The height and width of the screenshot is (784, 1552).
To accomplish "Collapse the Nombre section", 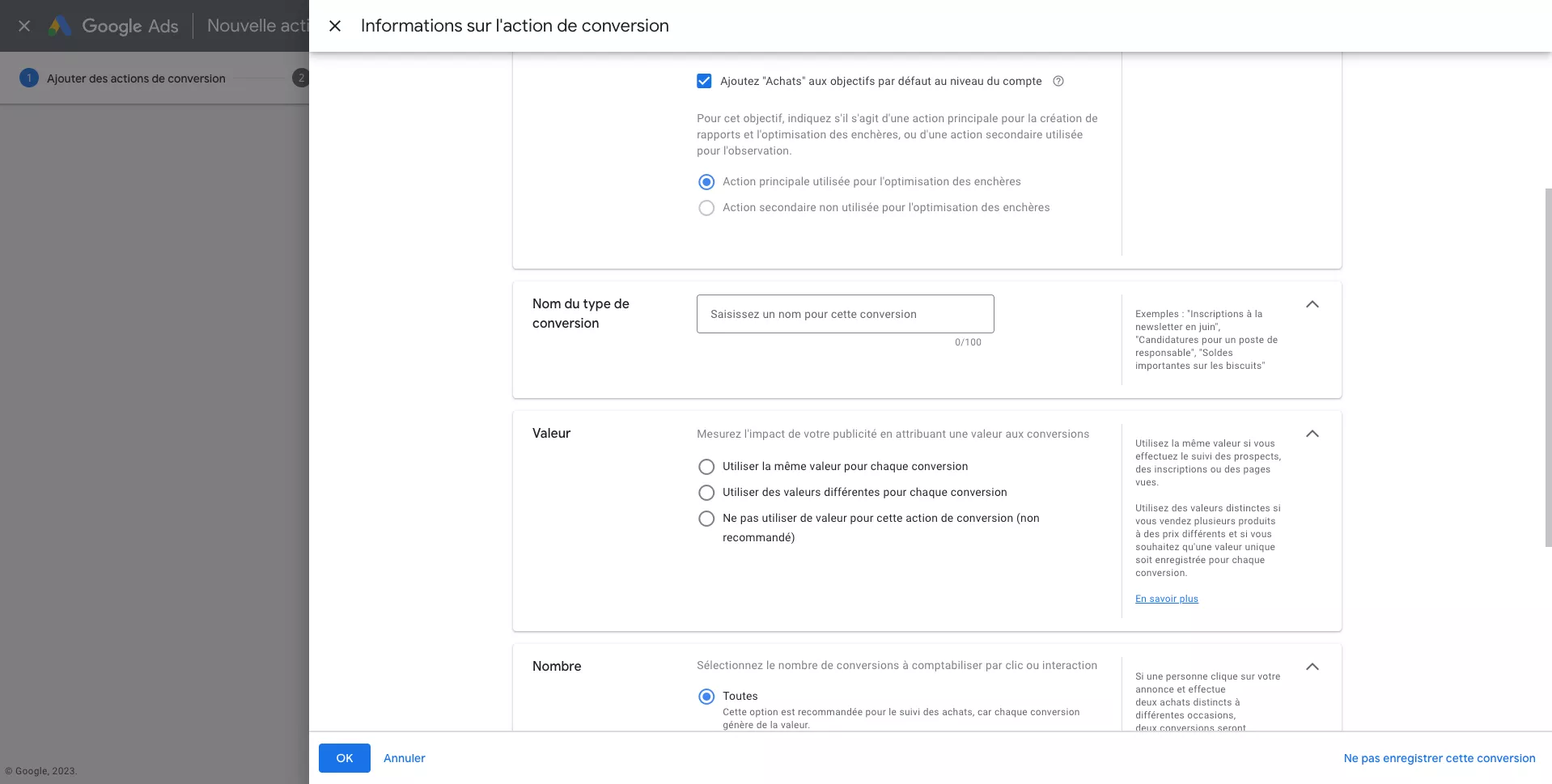I will pyautogui.click(x=1312, y=667).
